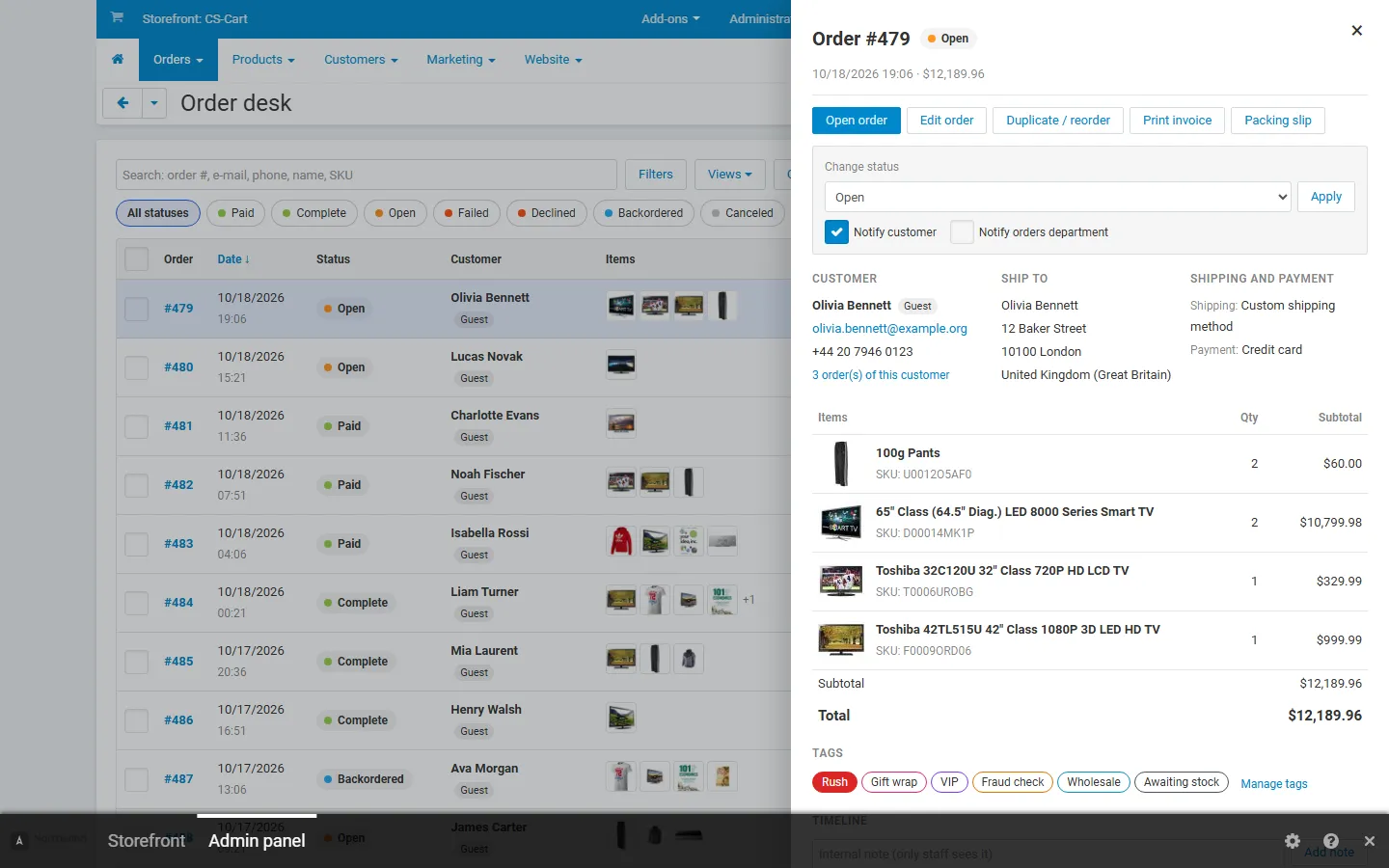Click the order search field

[367, 175]
